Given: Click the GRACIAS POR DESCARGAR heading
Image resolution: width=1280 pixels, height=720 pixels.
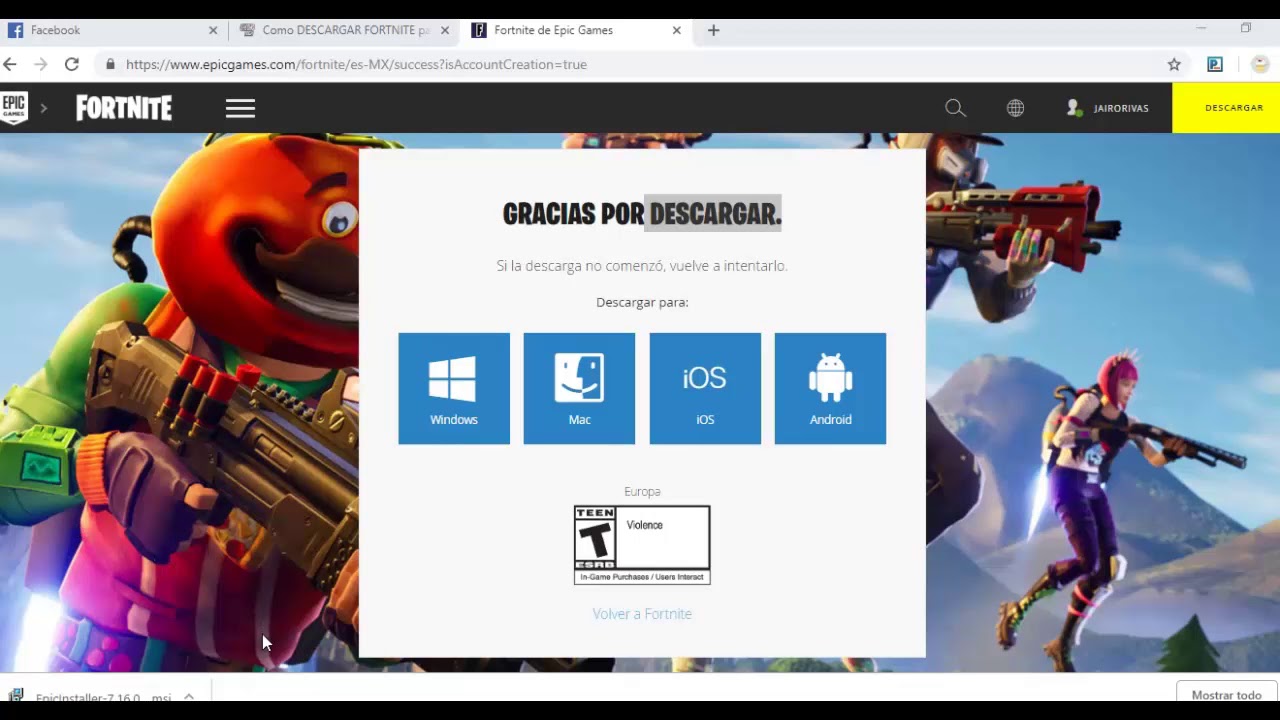Looking at the screenshot, I should [642, 213].
